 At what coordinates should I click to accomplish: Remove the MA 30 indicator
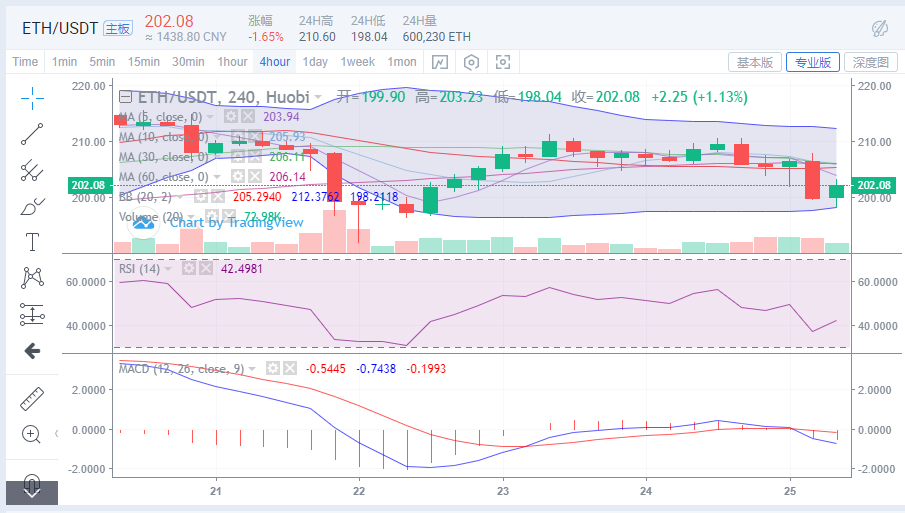pos(255,156)
